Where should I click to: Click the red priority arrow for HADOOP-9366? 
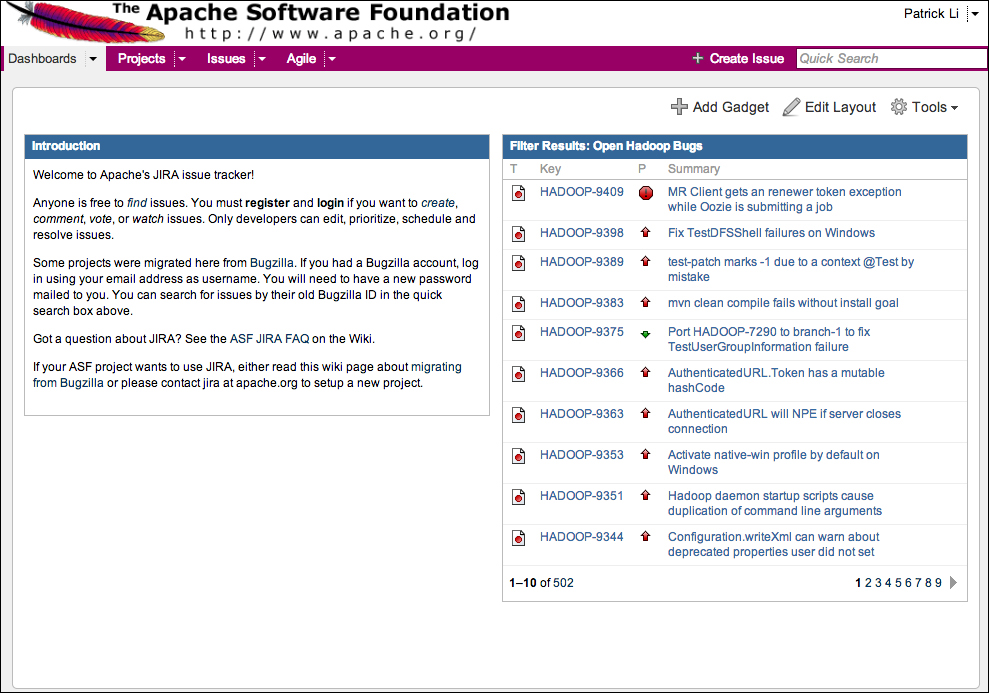pyautogui.click(x=645, y=372)
